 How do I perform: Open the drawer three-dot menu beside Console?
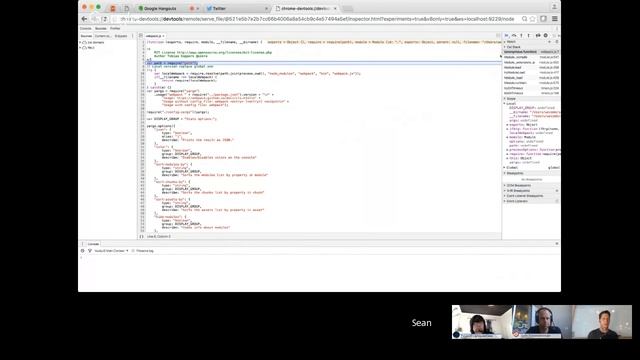[x=82, y=244]
